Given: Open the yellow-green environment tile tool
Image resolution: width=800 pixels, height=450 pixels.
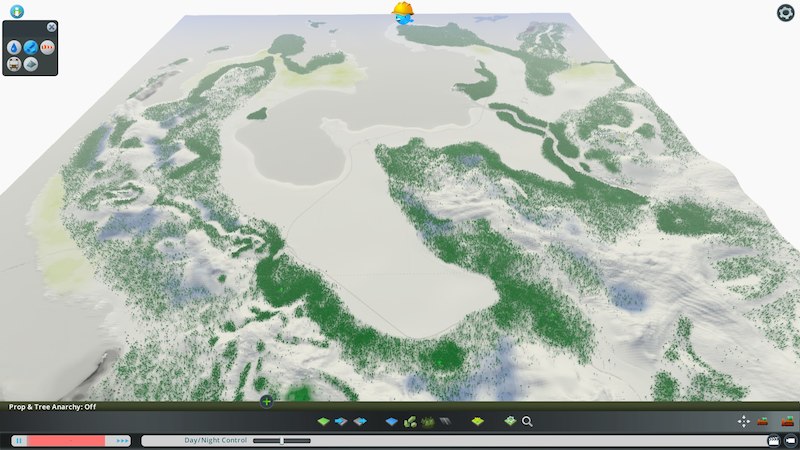Looking at the screenshot, I should [477, 422].
